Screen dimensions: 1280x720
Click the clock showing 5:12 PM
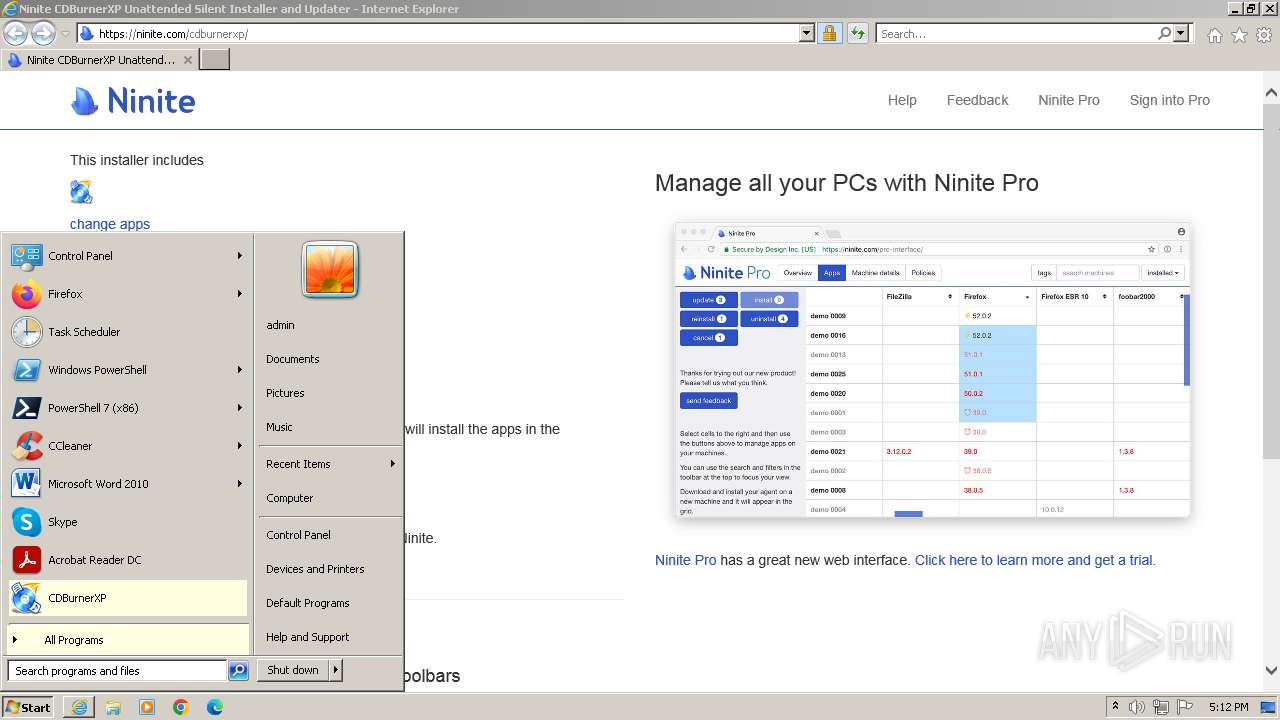pos(1228,707)
